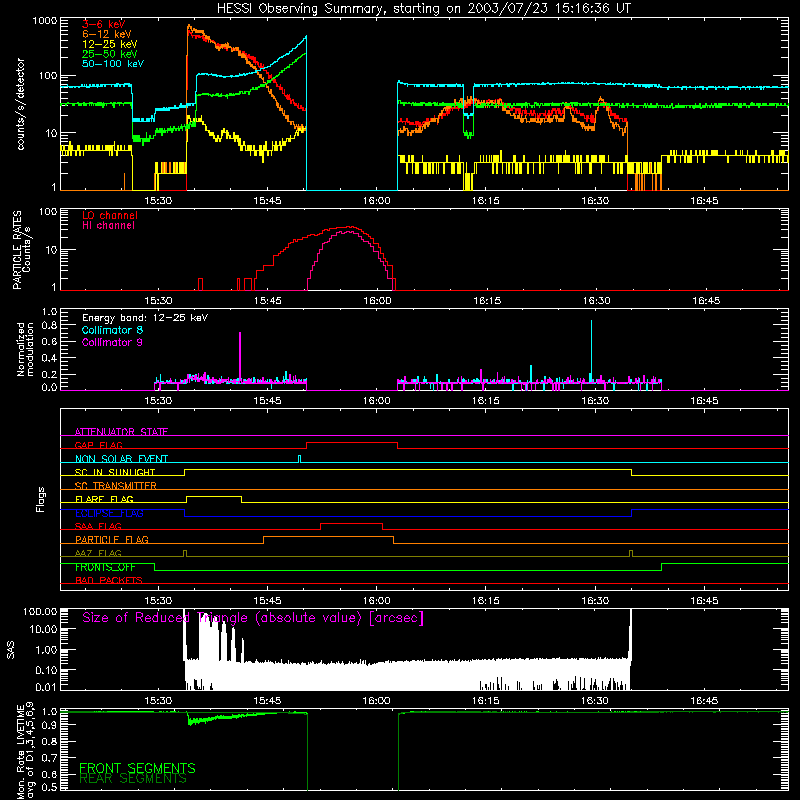Click the BAD PACKETS flag label

(109, 580)
